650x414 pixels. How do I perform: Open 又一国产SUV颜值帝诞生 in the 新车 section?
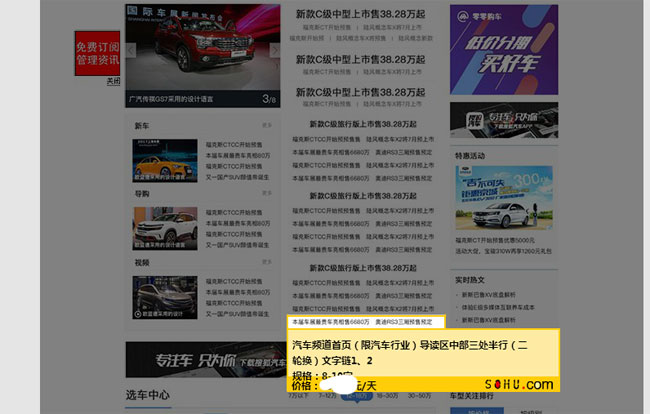[238, 177]
